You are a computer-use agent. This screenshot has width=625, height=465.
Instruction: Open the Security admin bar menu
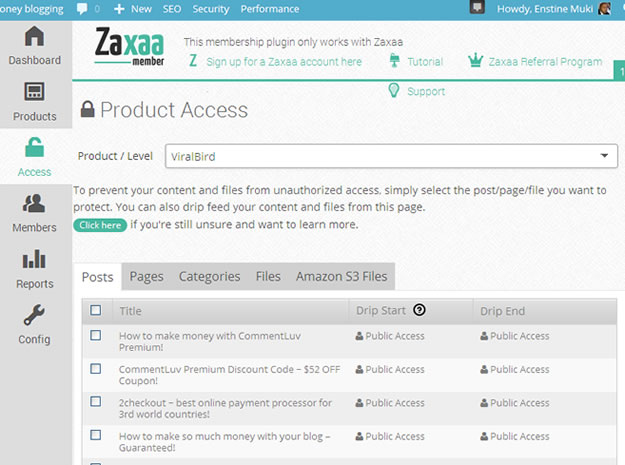coord(211,9)
